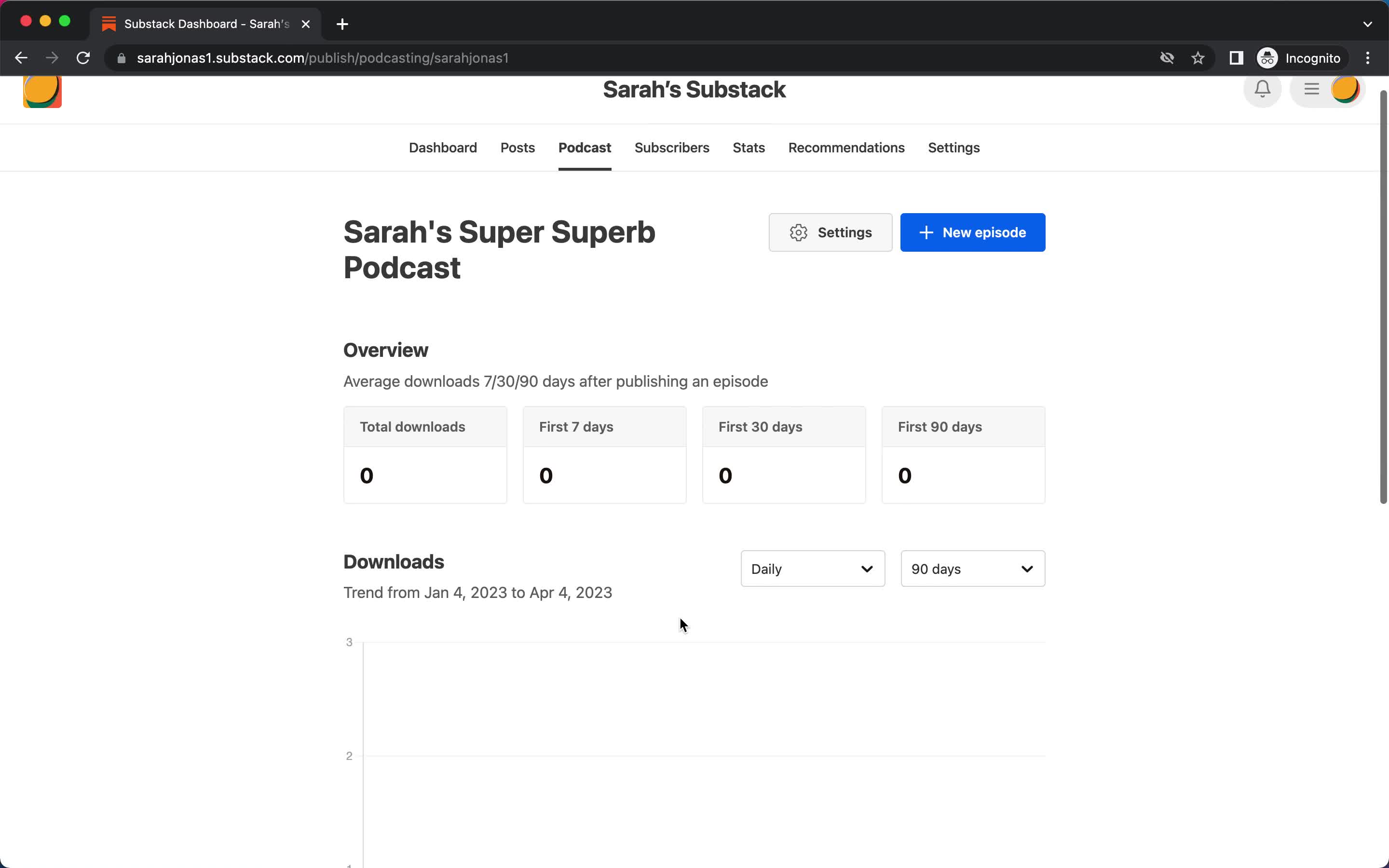Open the podcast Settings button

(830, 232)
